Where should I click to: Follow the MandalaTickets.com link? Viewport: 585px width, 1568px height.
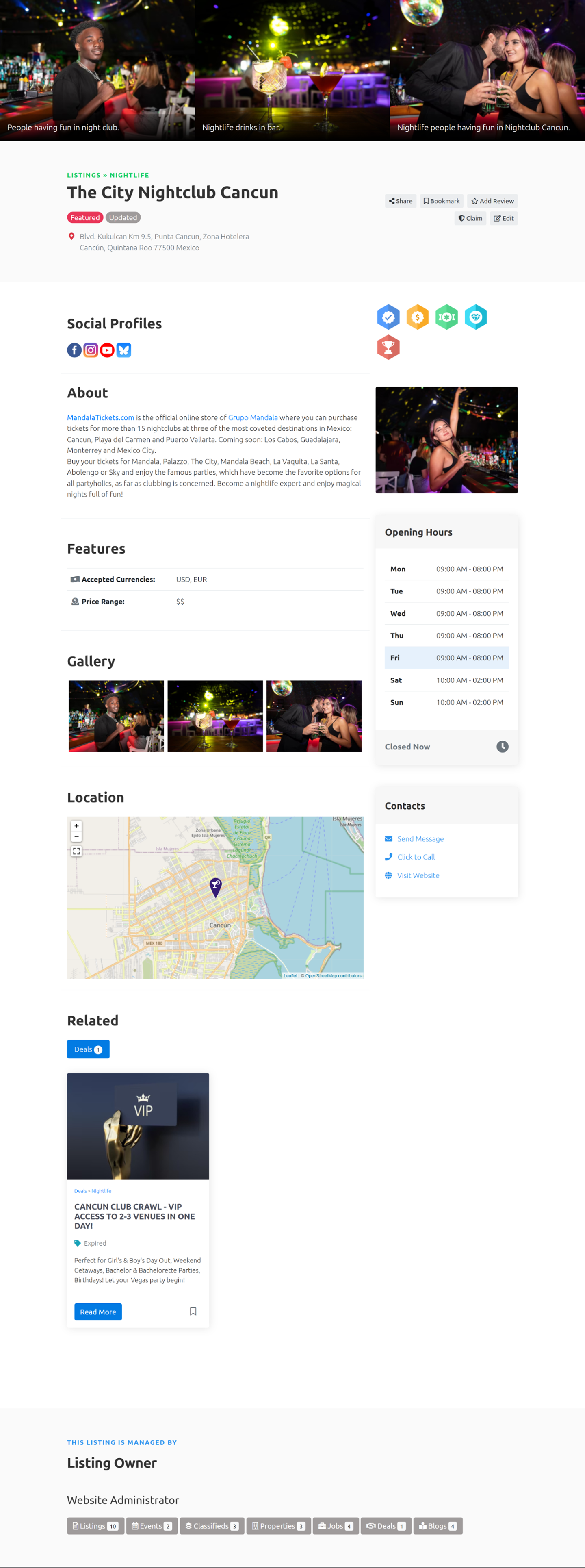100,417
